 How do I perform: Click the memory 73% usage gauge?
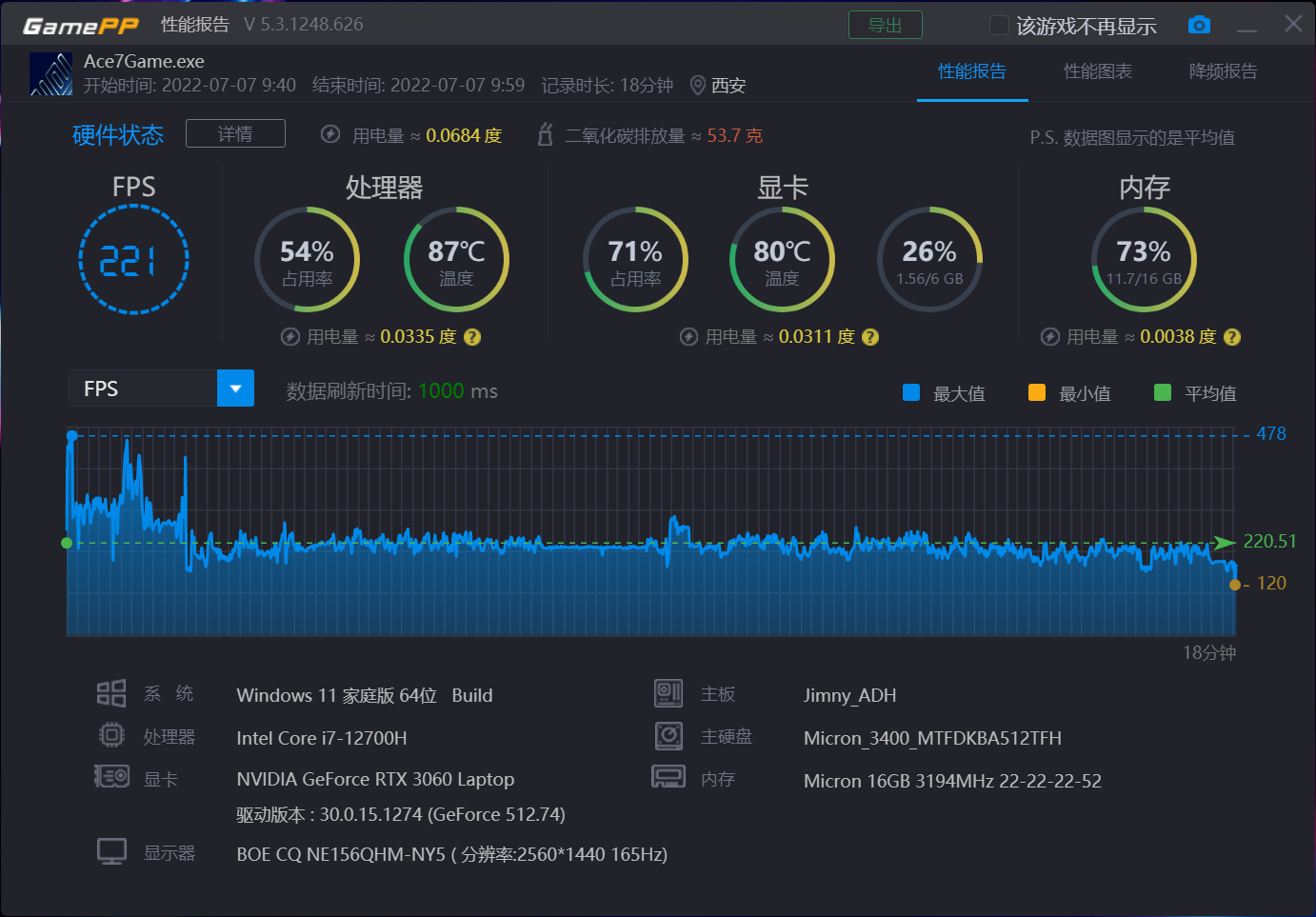pyautogui.click(x=1144, y=259)
